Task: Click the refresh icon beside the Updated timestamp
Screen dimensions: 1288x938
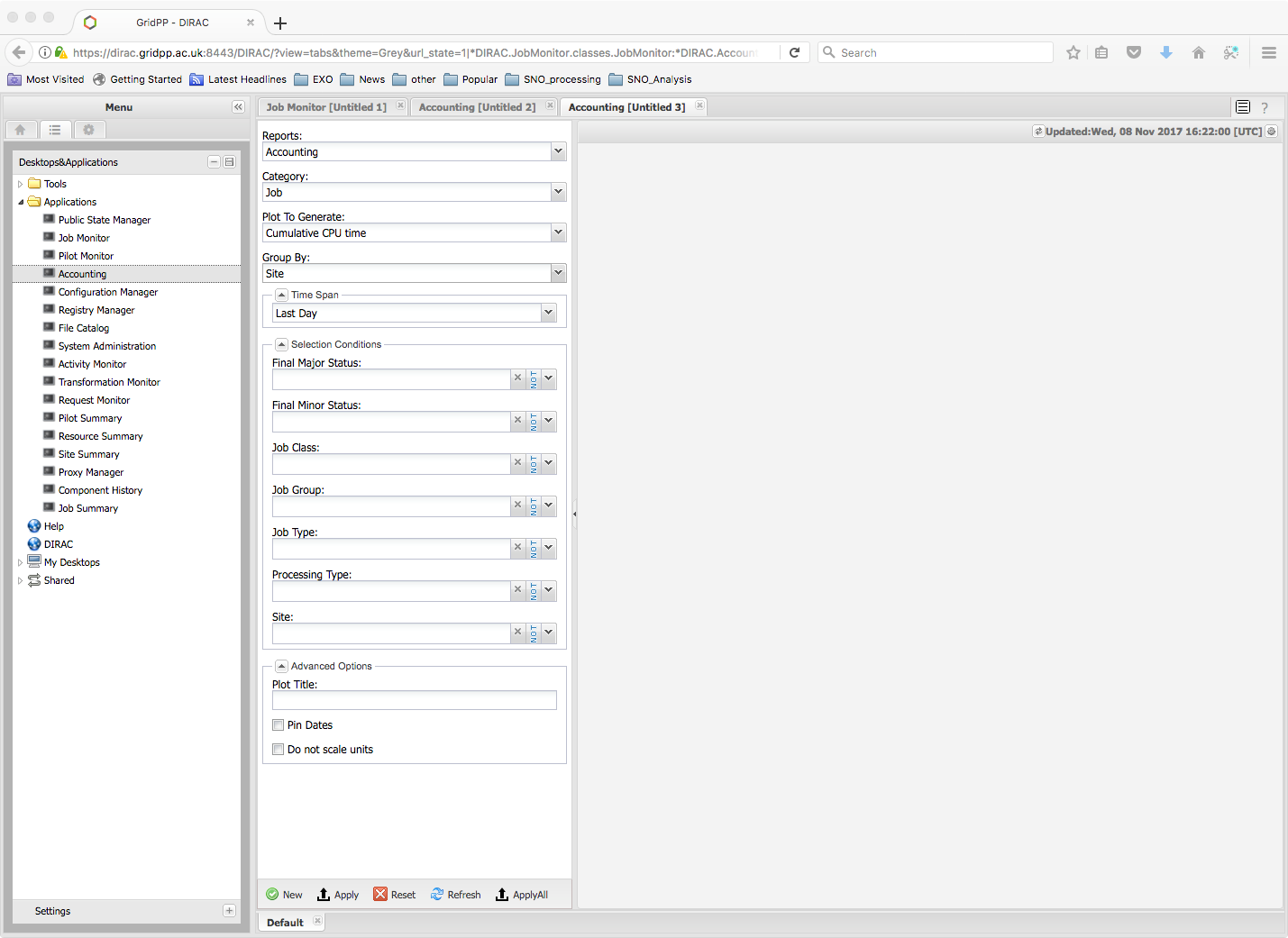Action: (1037, 132)
